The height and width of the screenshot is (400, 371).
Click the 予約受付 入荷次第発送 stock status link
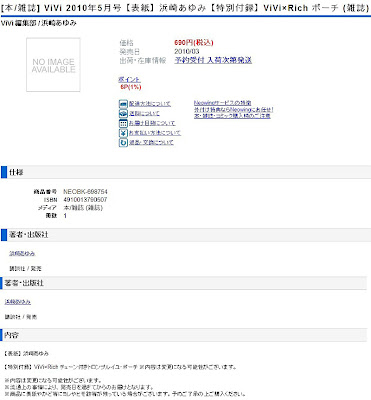tap(213, 60)
